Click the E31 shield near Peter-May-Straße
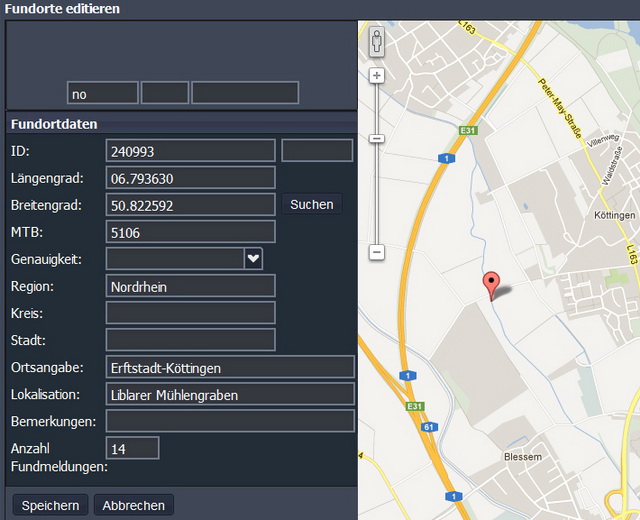 tap(467, 130)
